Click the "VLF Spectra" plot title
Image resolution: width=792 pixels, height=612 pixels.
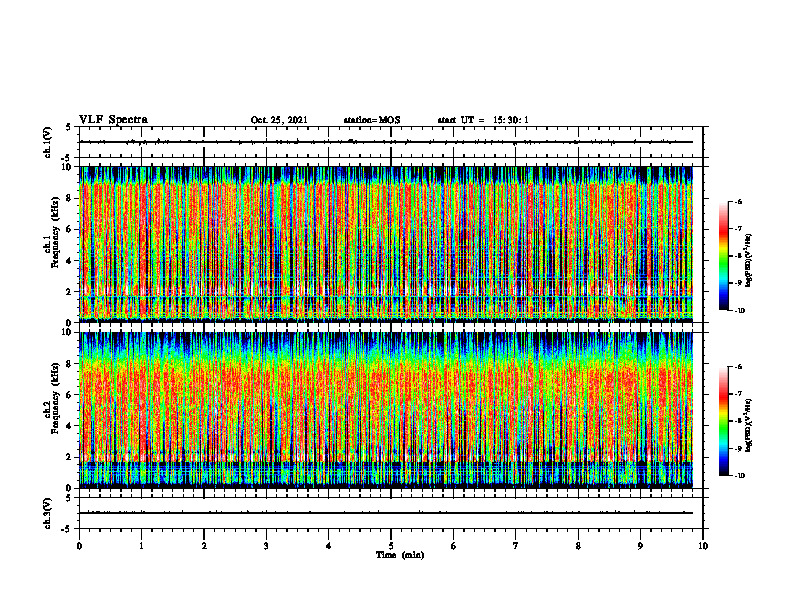[113, 120]
